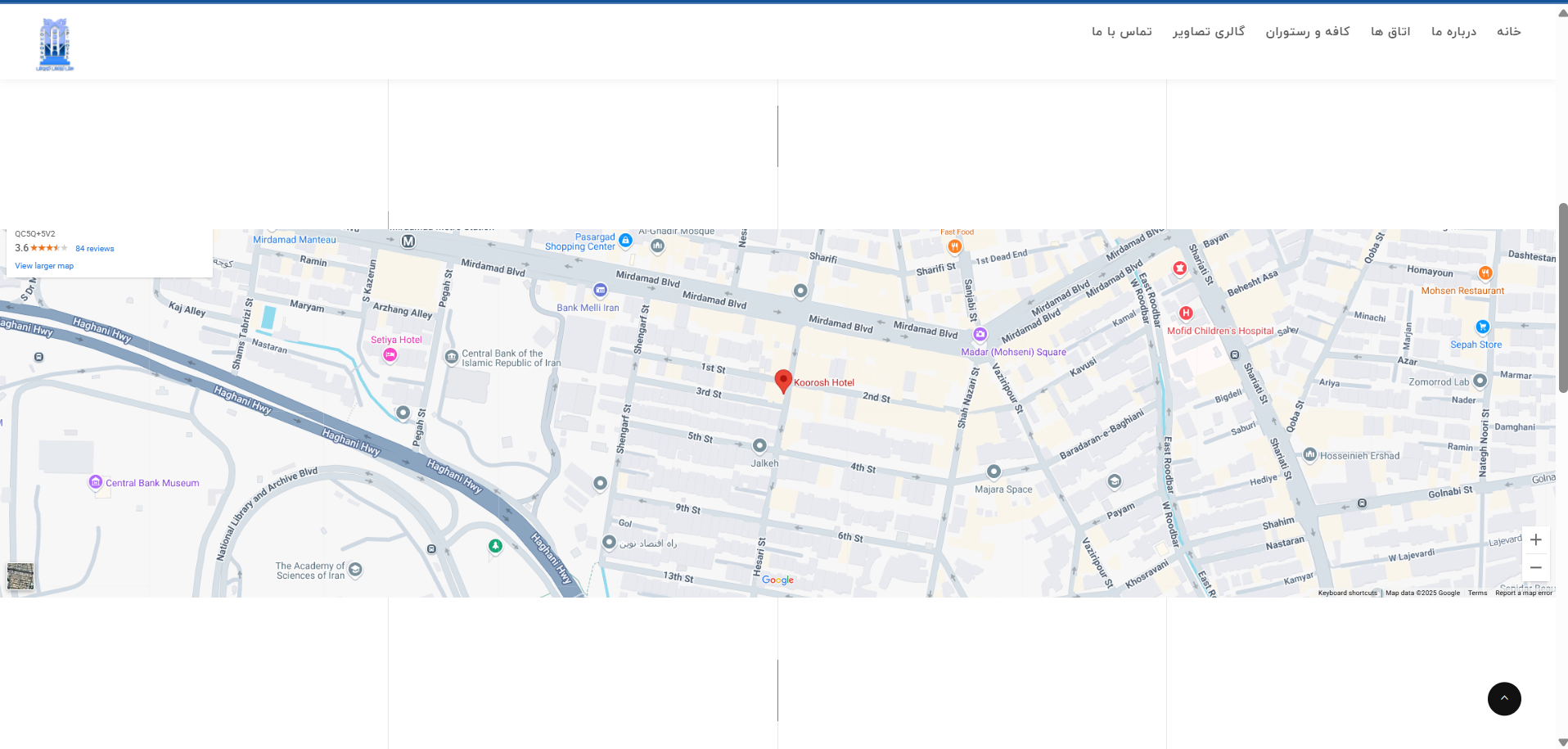Select the Setiya Hotel pink marker
The width and height of the screenshot is (1568, 749).
pos(390,354)
